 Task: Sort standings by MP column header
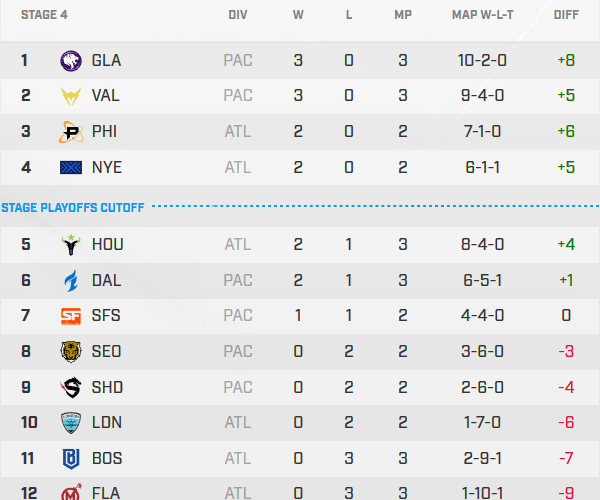403,16
